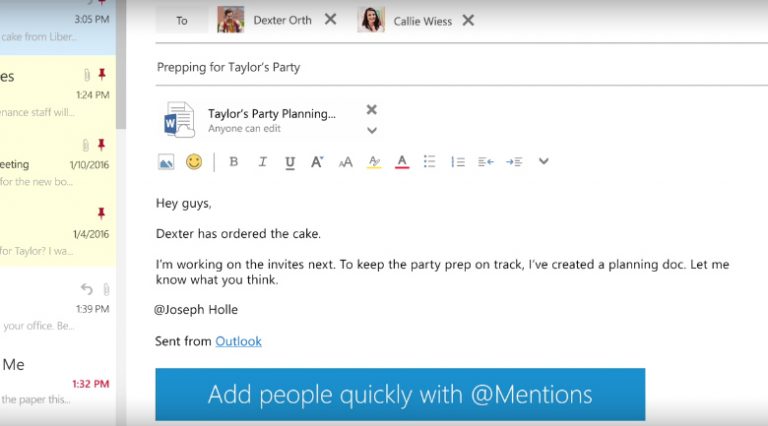The width and height of the screenshot is (768, 426).
Task: Apply yellow text highlight color
Action: click(x=374, y=162)
